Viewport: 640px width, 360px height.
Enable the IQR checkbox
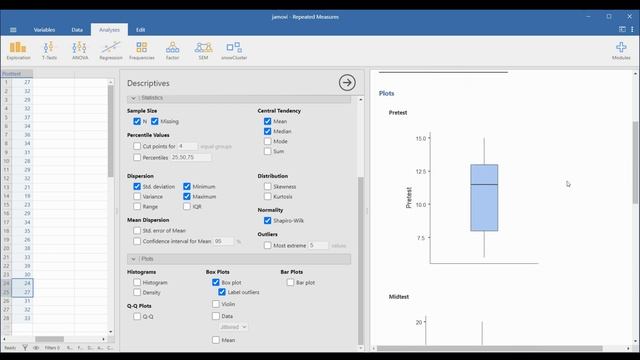coord(187,207)
